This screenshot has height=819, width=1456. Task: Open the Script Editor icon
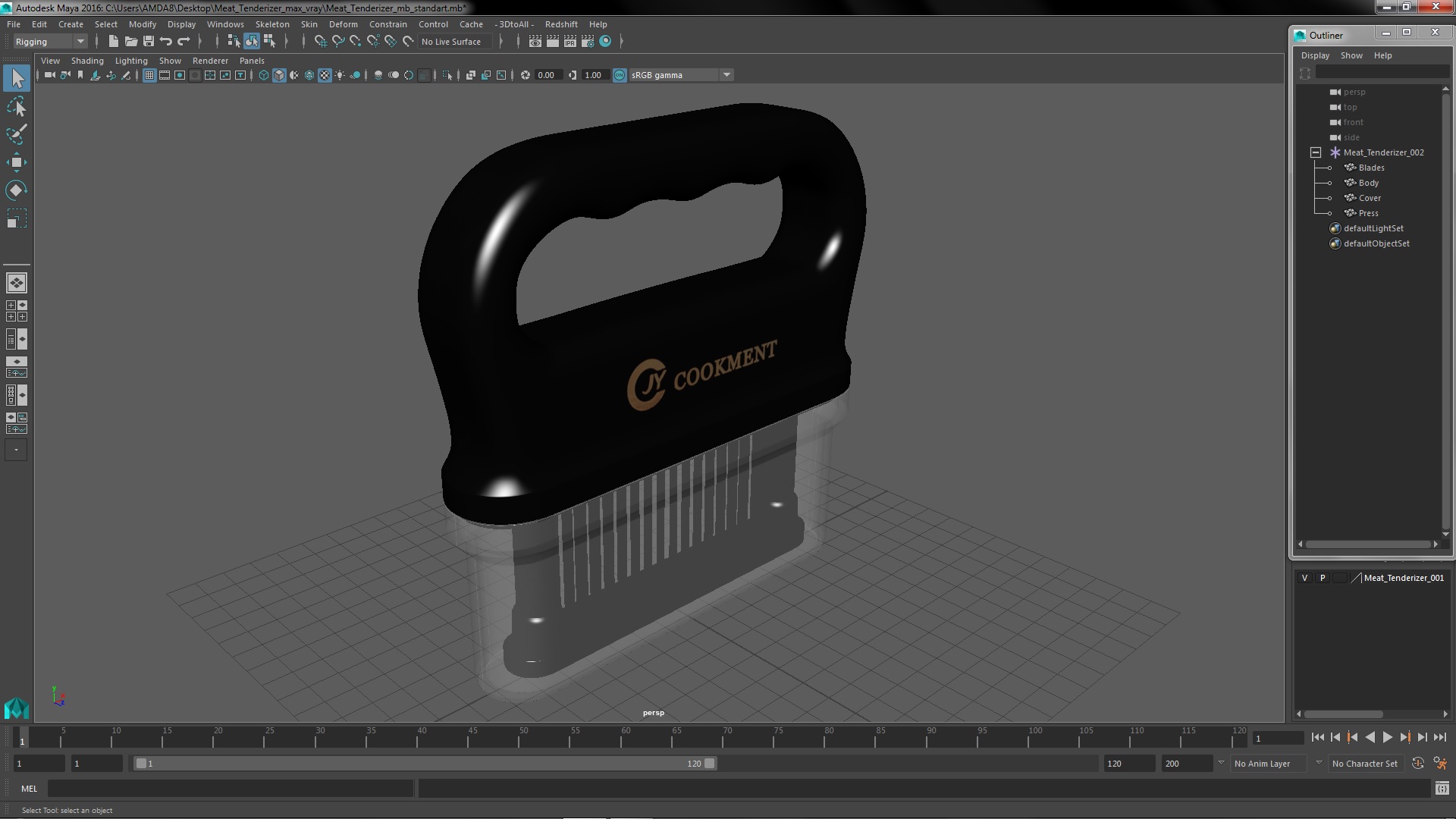1442,789
